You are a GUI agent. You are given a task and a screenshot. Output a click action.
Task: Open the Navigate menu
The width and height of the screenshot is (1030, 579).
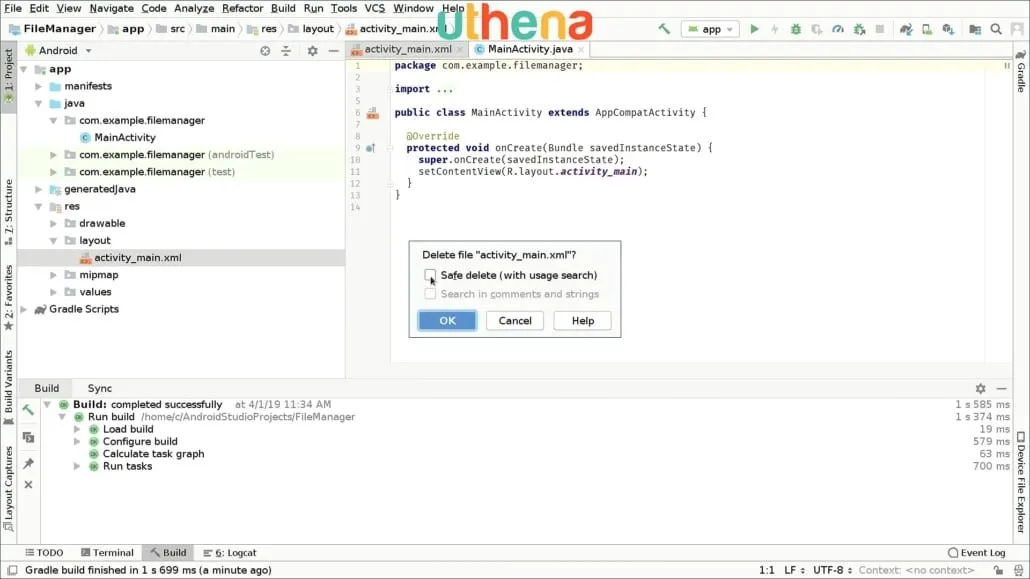pos(112,8)
